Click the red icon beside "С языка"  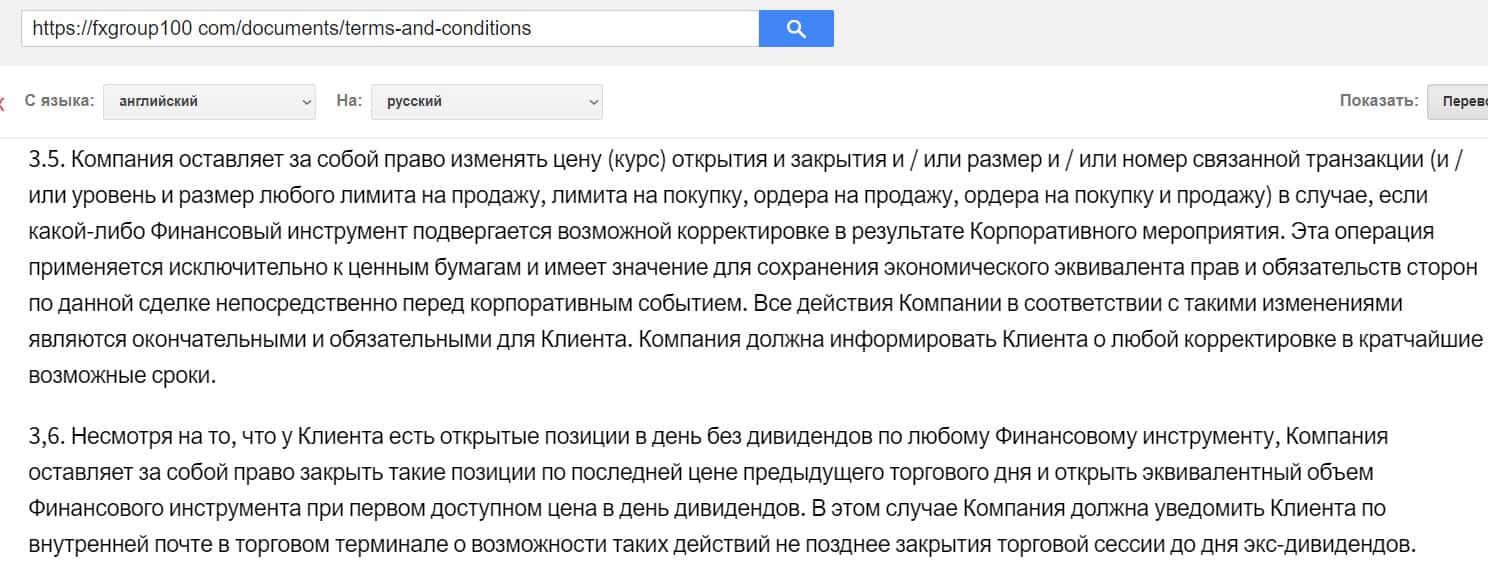click(x=2, y=102)
